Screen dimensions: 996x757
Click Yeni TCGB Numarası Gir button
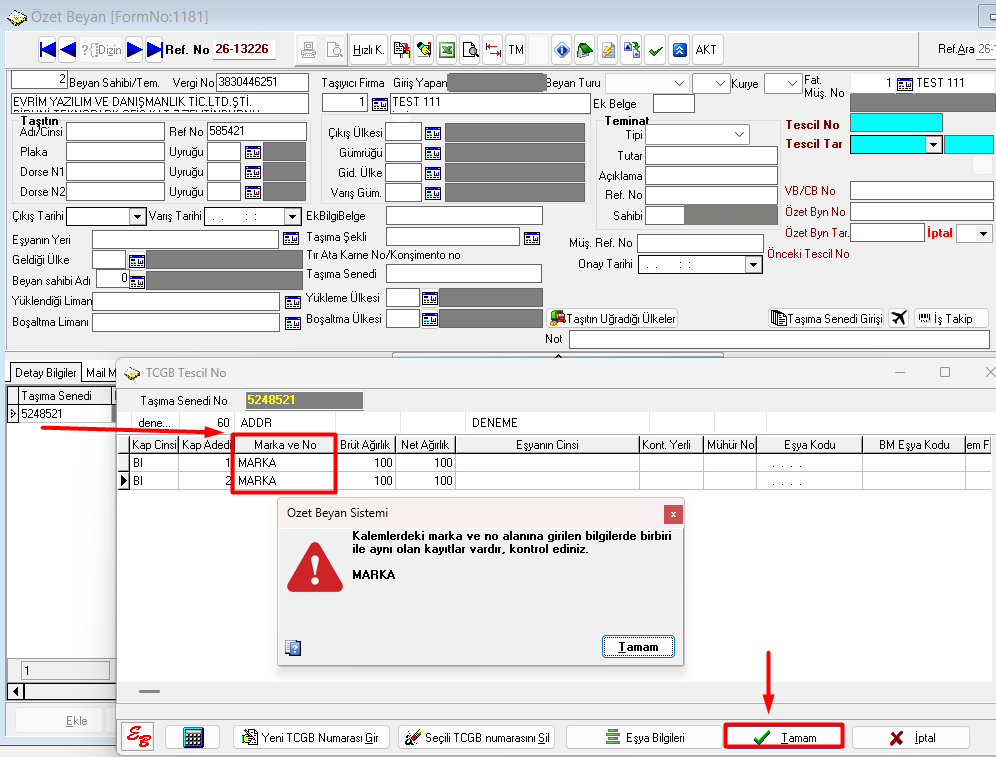point(312,737)
